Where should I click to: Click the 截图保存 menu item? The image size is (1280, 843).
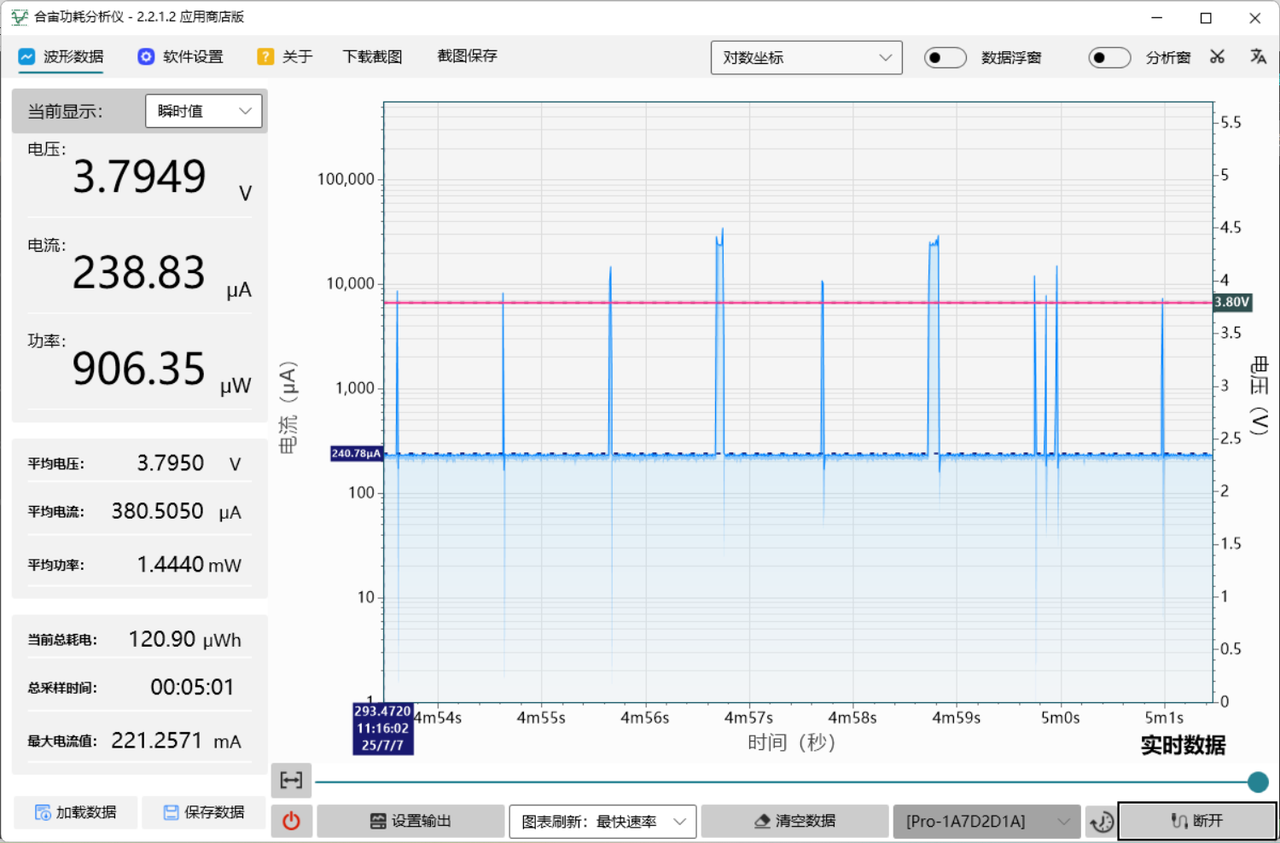pyautogui.click(x=467, y=56)
